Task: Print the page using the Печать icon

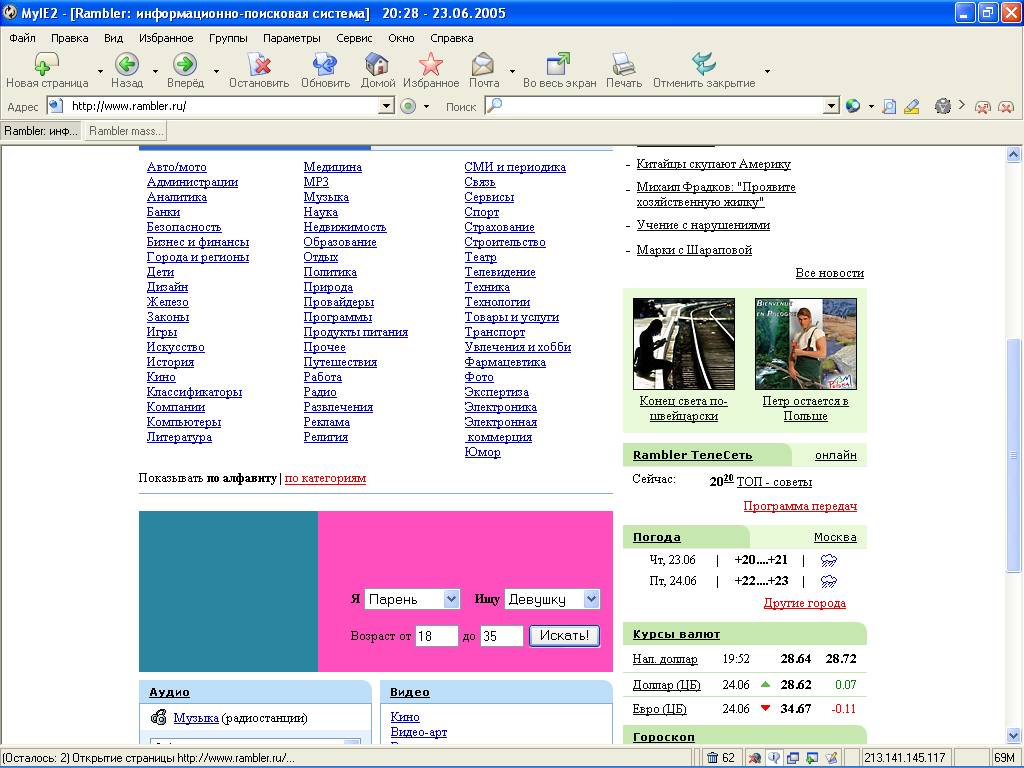Action: point(623,65)
